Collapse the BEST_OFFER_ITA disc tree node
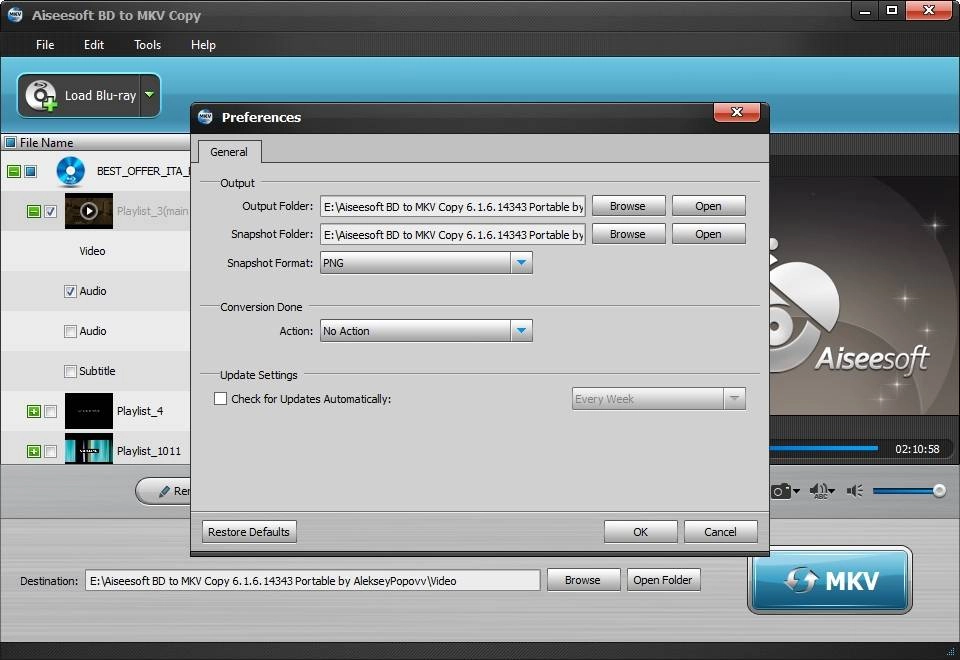Screen dimensions: 960x660 (x=13, y=171)
